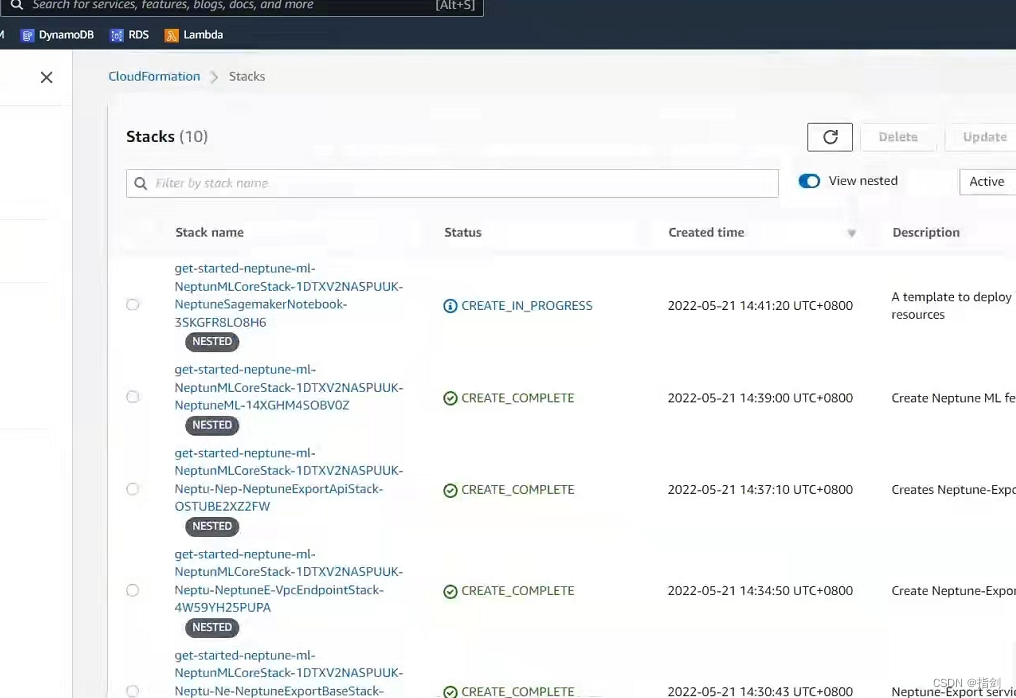Toggle the View nested switch
The width and height of the screenshot is (1016, 698).
pyautogui.click(x=809, y=181)
